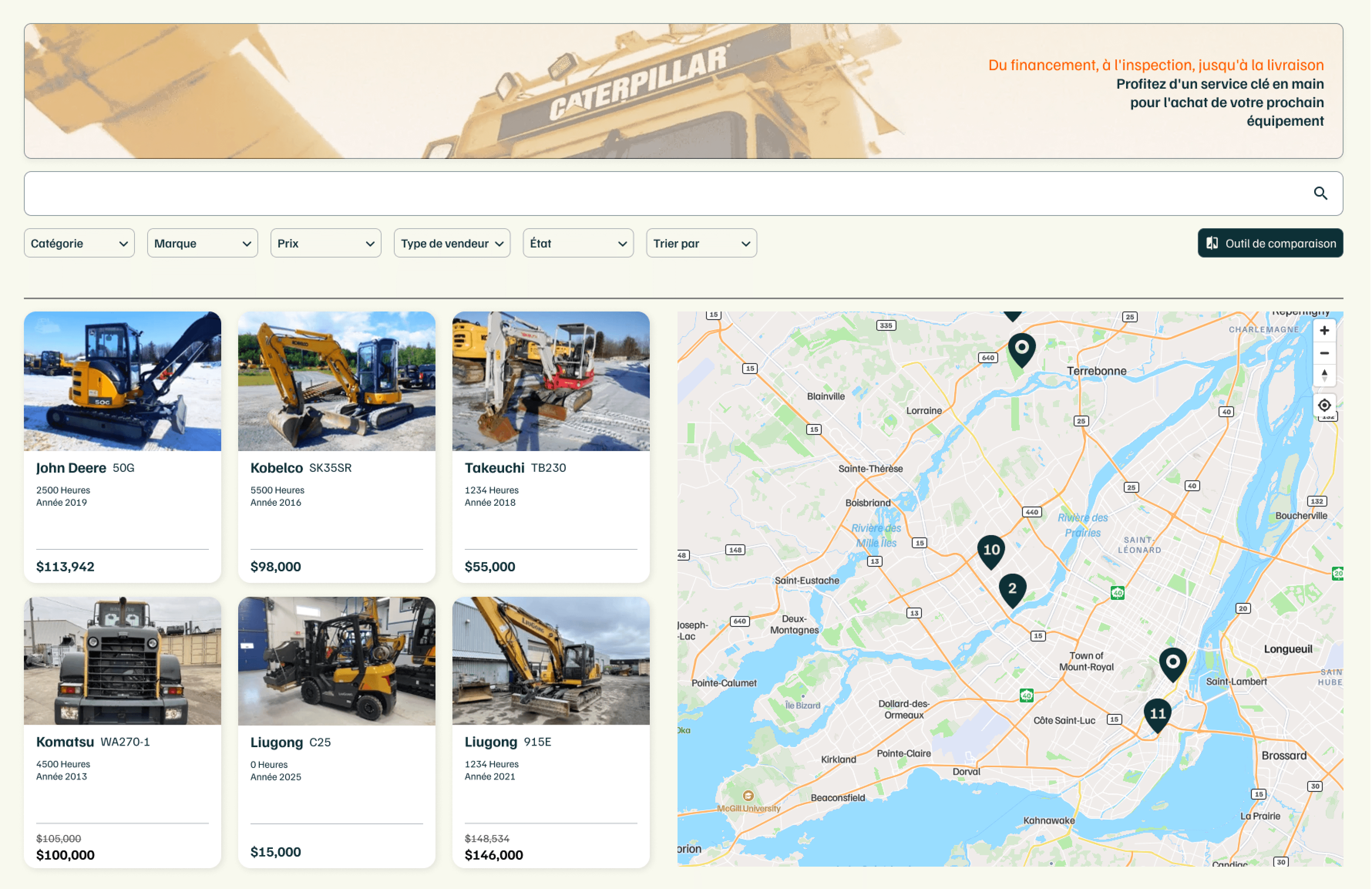Image resolution: width=1372 pixels, height=889 pixels.
Task: Open the Marque filter dropdown
Action: [x=202, y=243]
